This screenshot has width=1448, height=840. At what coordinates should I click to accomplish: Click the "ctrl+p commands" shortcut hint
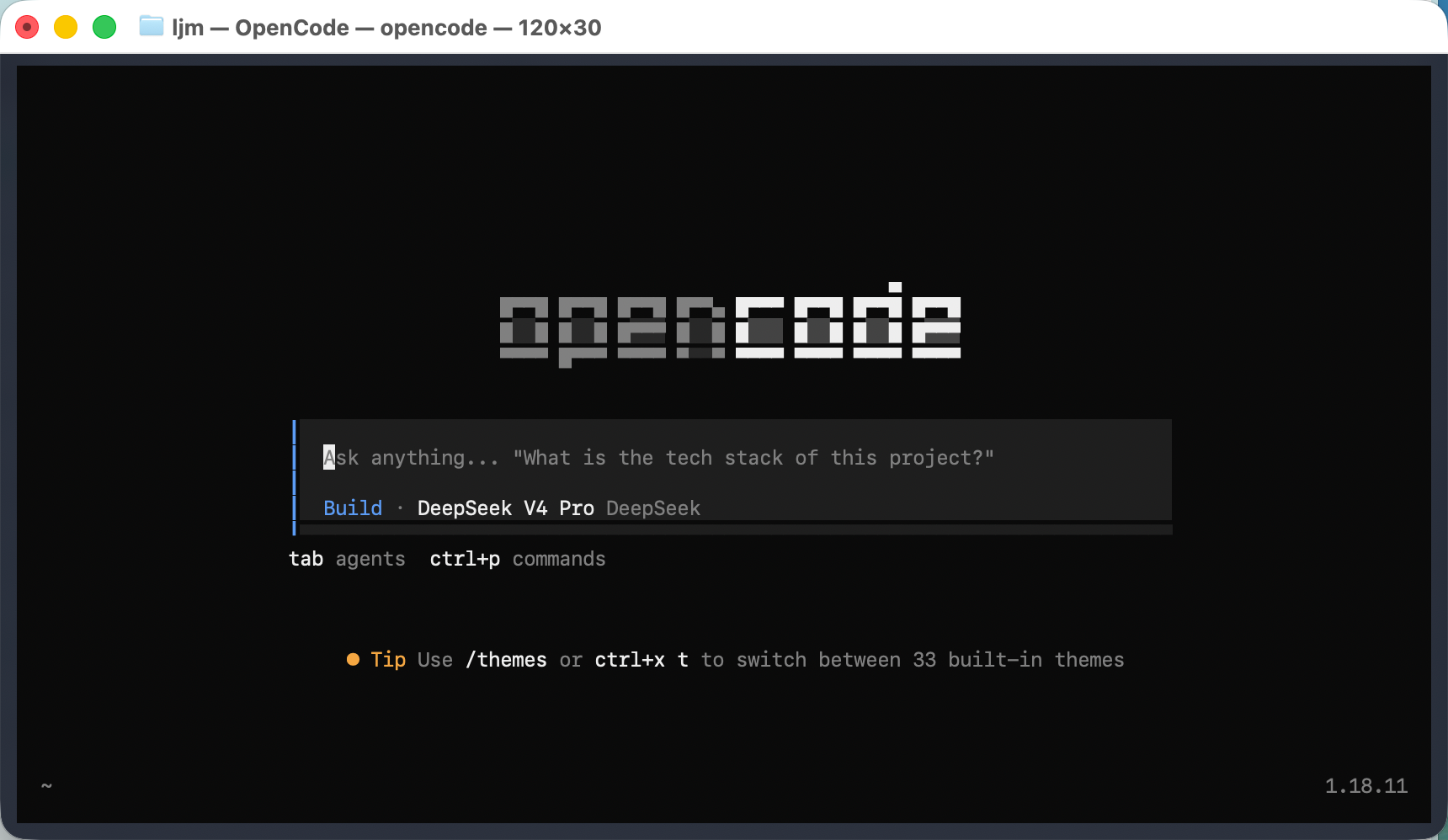[x=518, y=559]
